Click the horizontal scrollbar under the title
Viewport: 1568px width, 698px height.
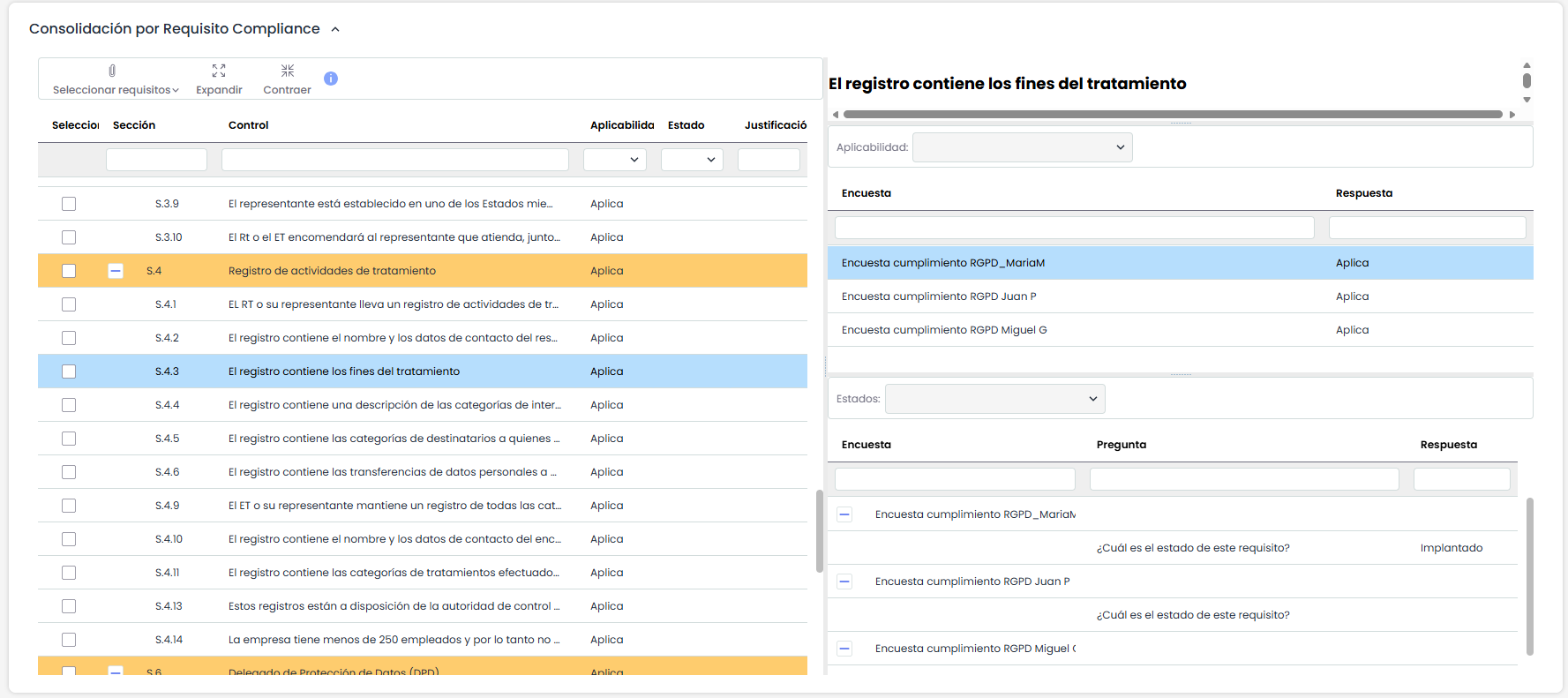click(1172, 114)
